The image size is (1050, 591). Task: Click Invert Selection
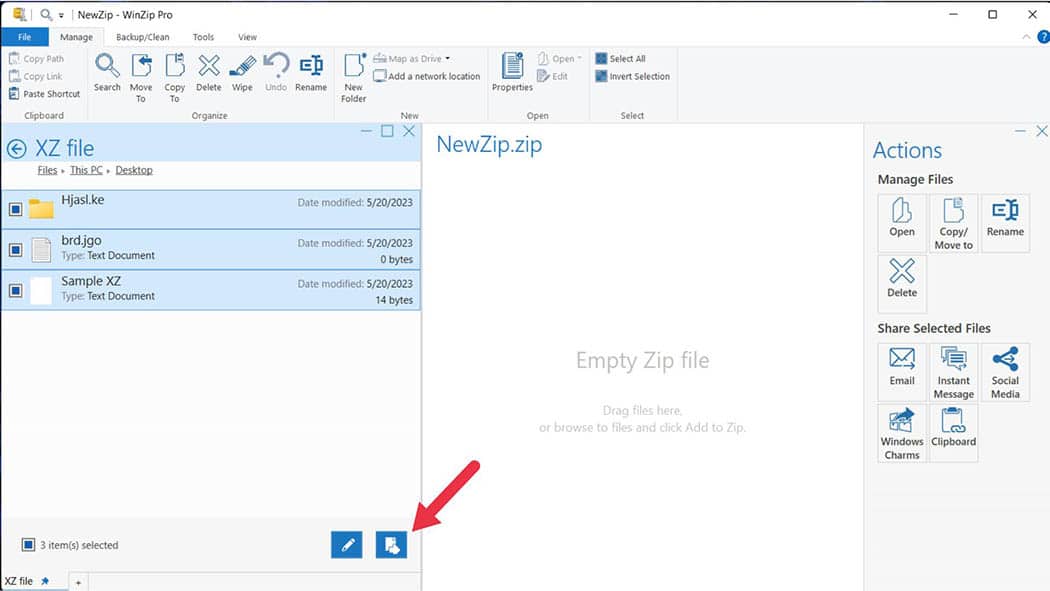point(633,76)
